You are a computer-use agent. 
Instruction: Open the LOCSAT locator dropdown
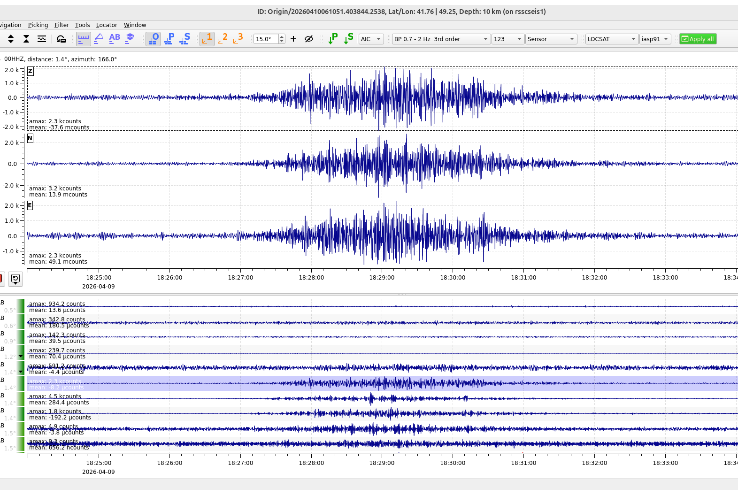[612, 39]
